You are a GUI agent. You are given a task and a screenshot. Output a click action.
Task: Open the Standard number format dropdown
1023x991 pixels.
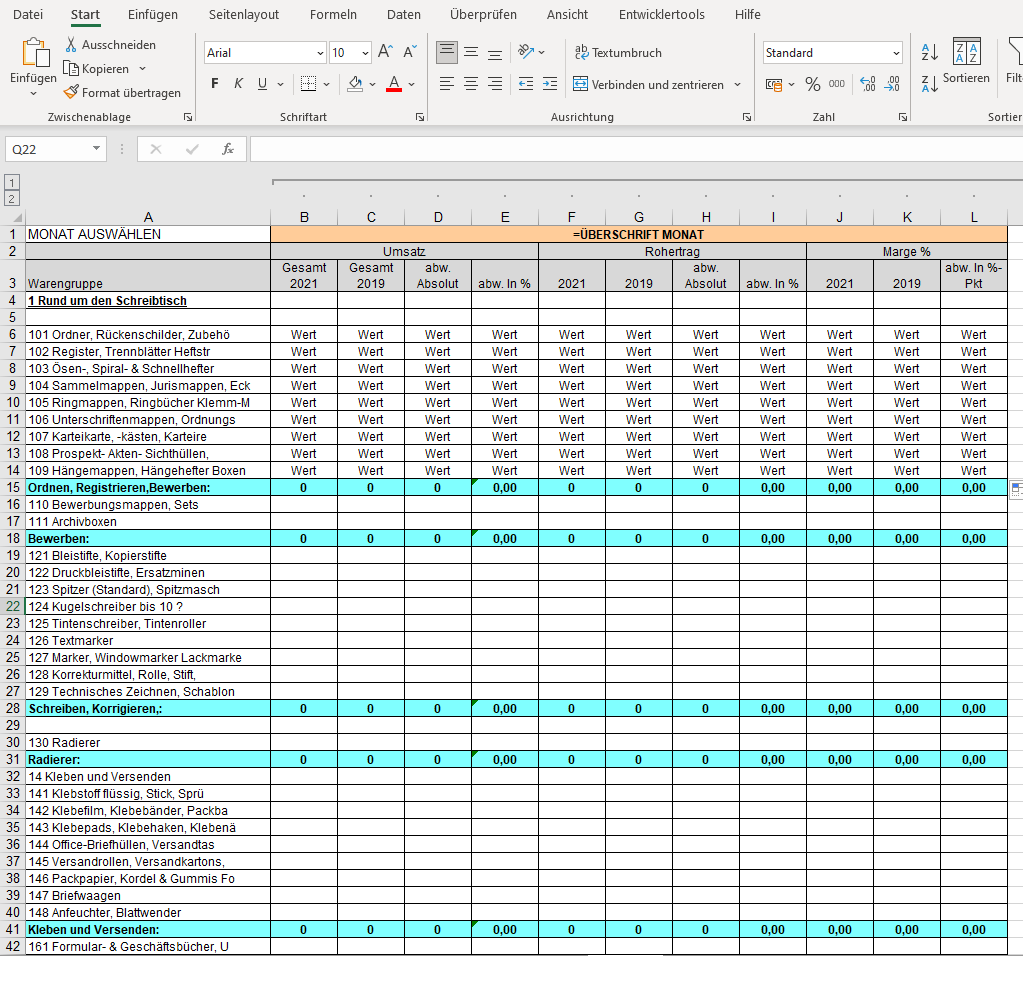tap(896, 53)
